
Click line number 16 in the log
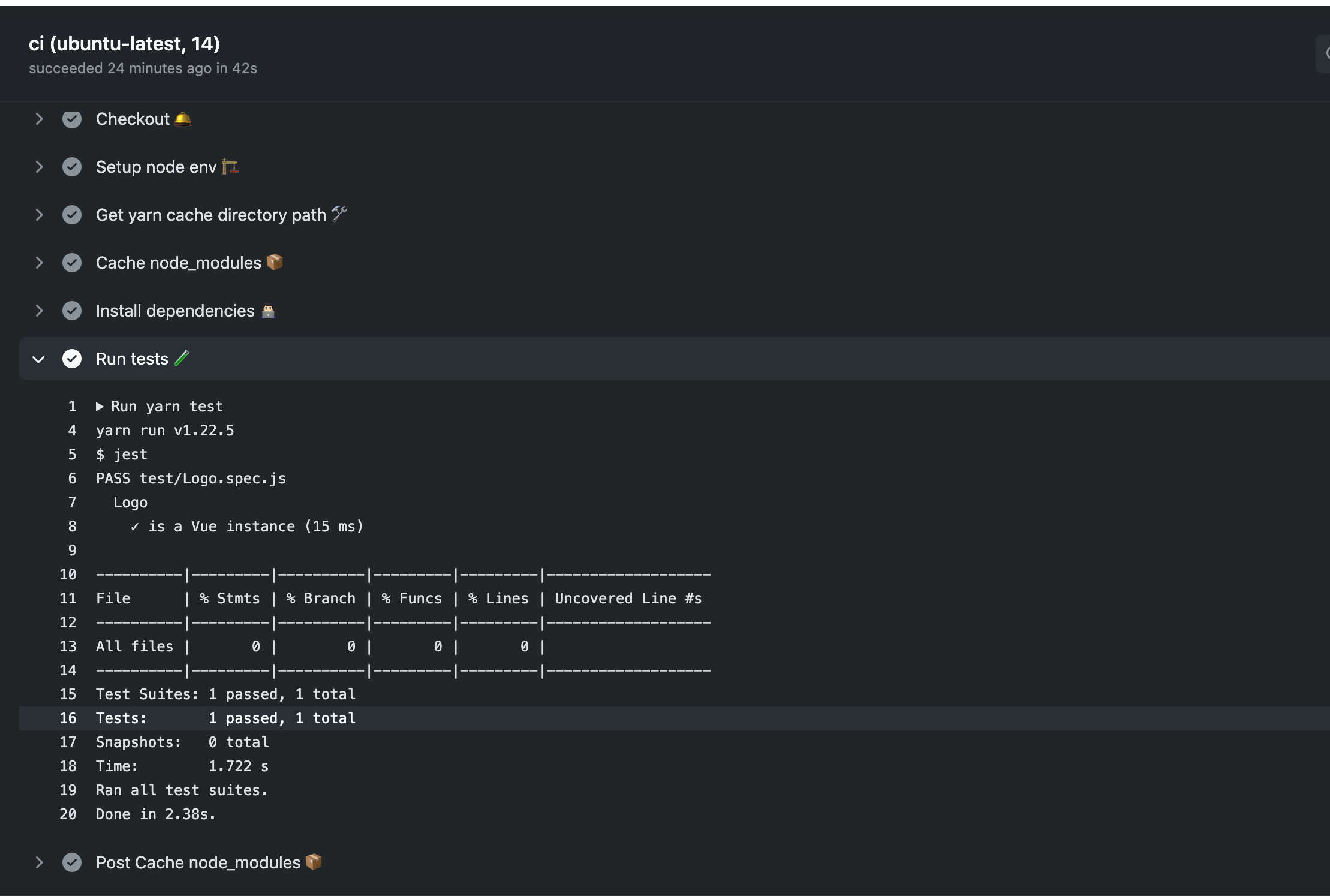click(x=68, y=718)
